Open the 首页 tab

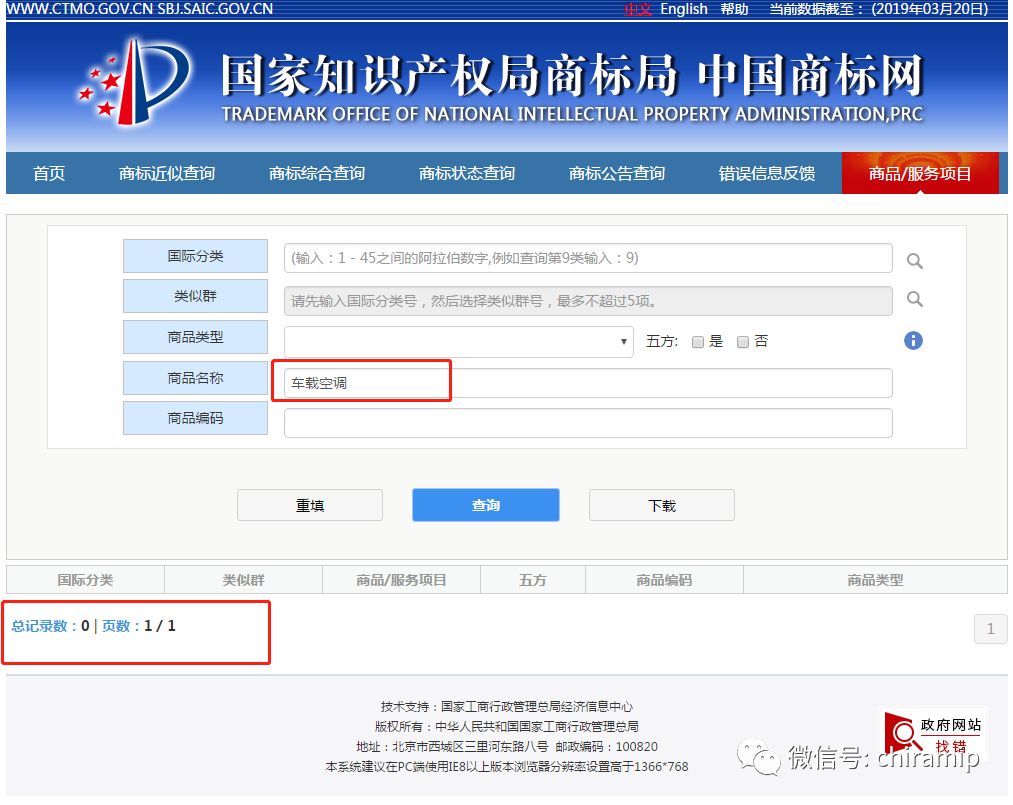point(49,174)
